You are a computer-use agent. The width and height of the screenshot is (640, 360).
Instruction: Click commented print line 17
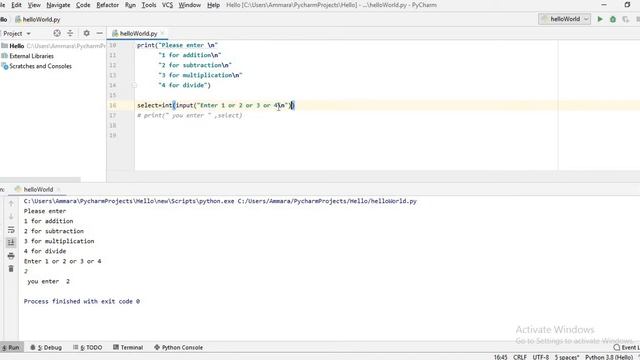(x=190, y=116)
